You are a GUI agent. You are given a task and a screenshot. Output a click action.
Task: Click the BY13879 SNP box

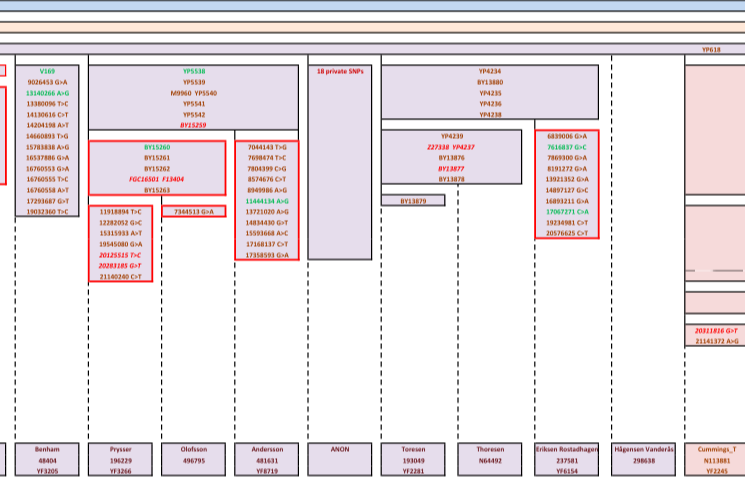coord(413,201)
